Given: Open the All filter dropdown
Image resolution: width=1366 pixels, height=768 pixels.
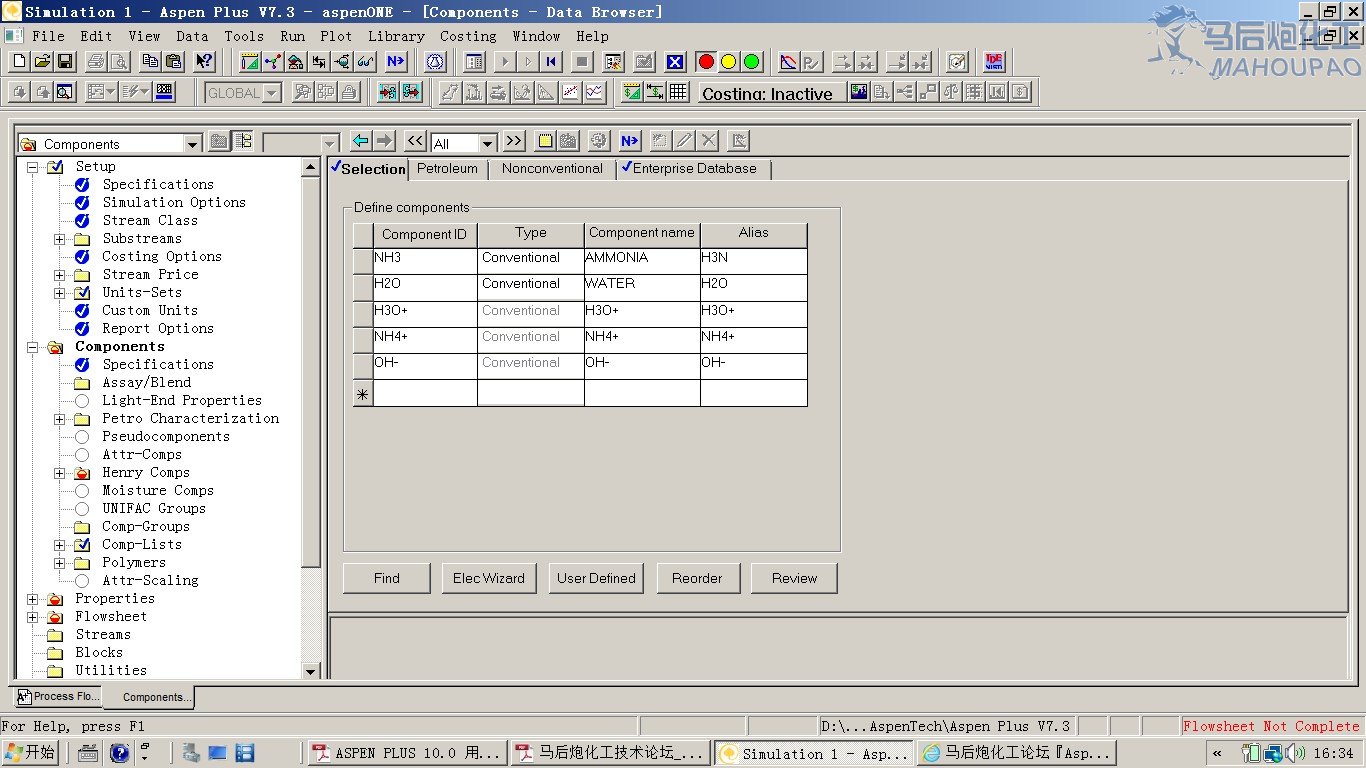Looking at the screenshot, I should pyautogui.click(x=487, y=144).
